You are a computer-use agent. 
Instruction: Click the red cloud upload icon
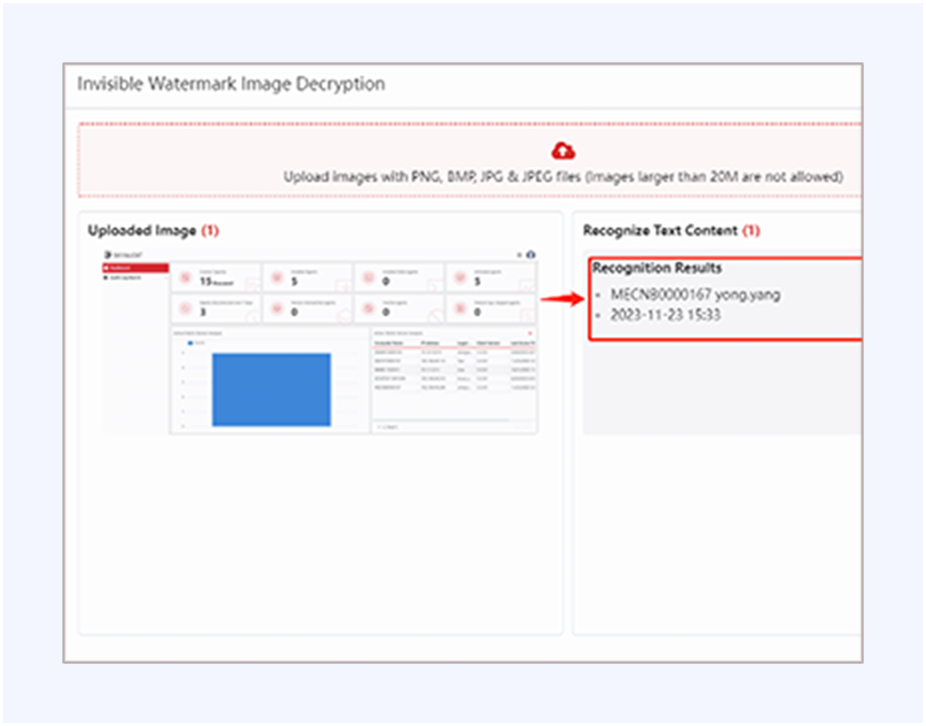pyautogui.click(x=564, y=151)
